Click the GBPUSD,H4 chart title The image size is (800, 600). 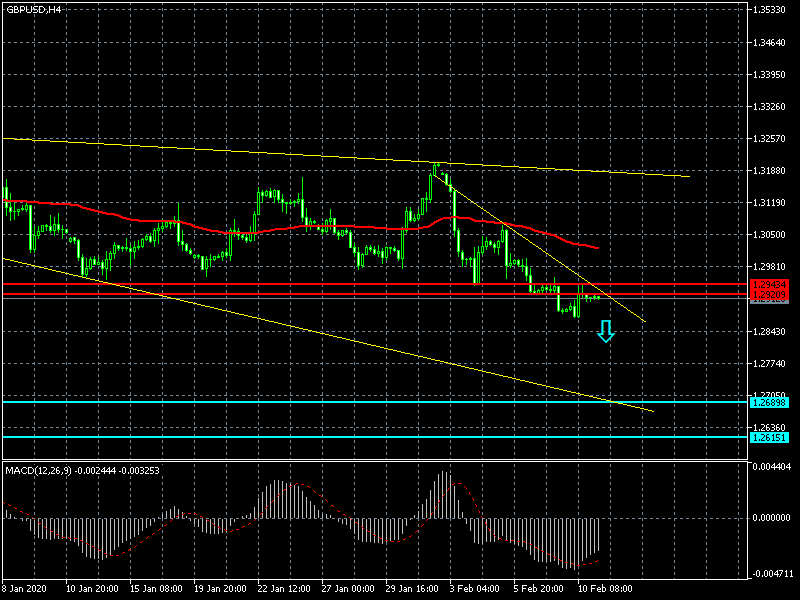tap(33, 9)
